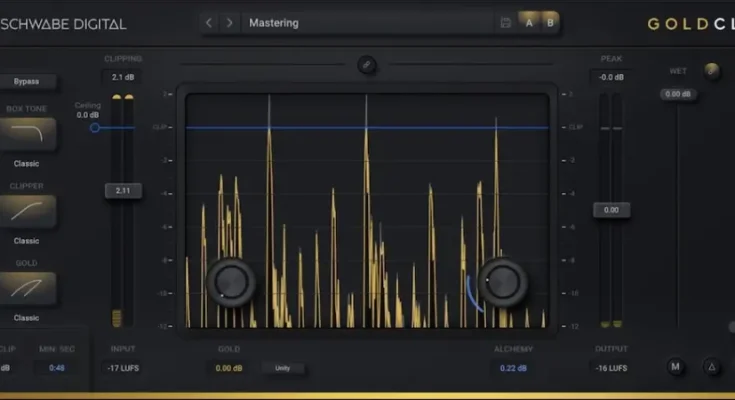Save the current preset with disk icon
The height and width of the screenshot is (400, 735).
tap(506, 22)
